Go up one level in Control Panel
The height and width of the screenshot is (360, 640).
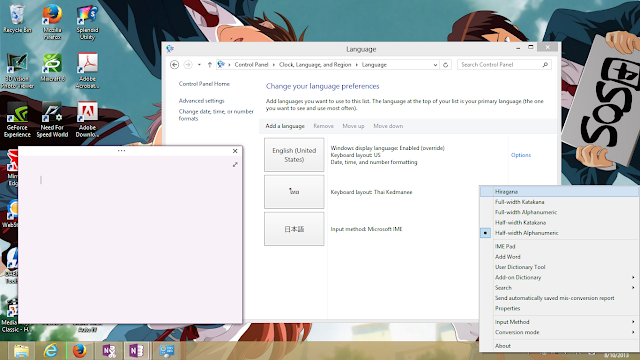click(x=210, y=64)
